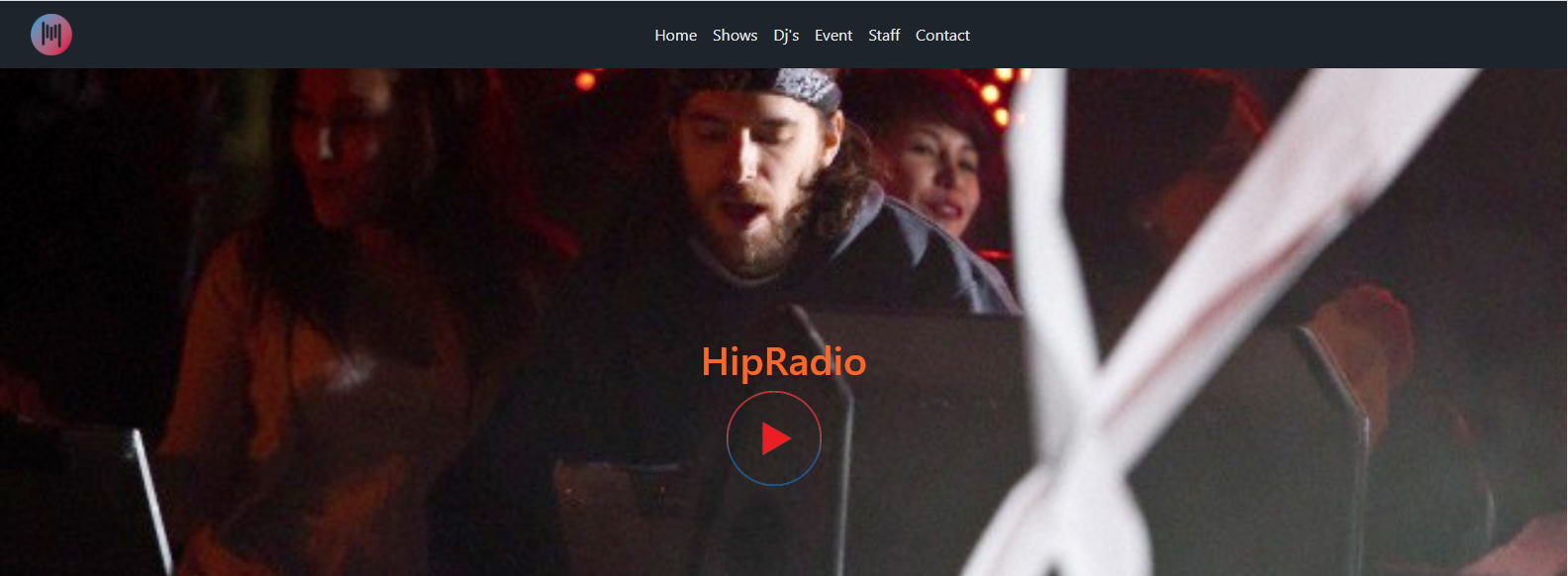Click the Contact link

tap(941, 36)
